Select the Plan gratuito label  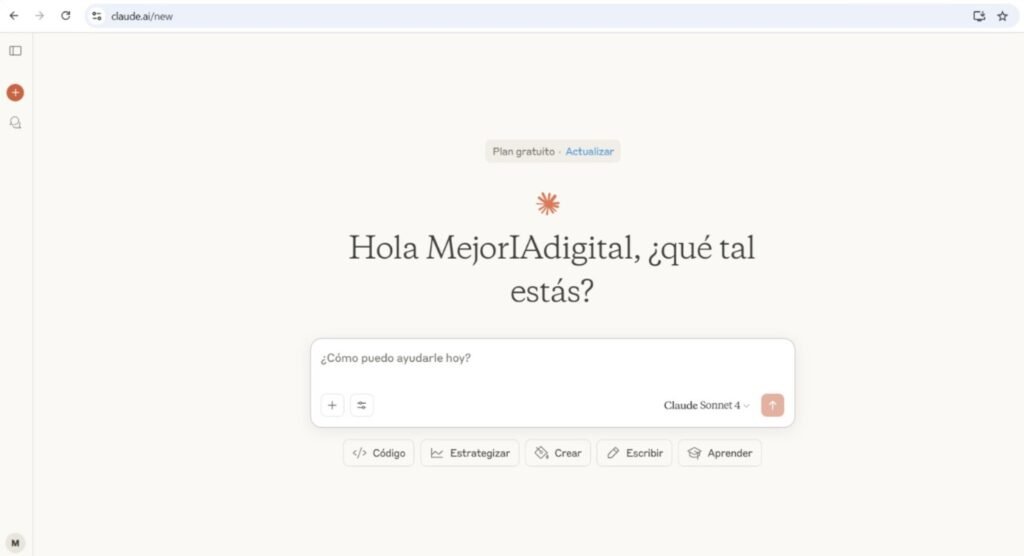[x=523, y=152]
